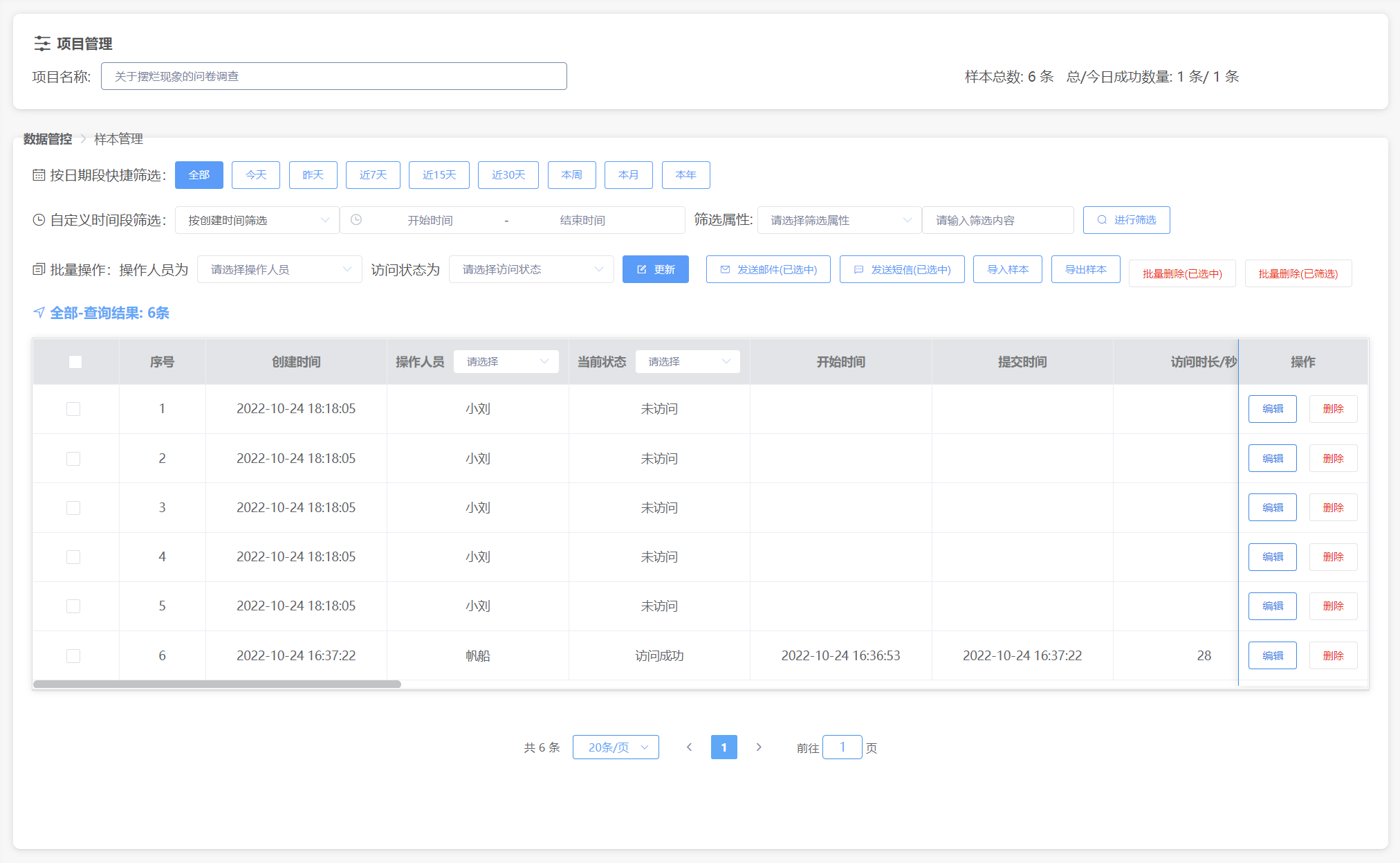Click the 编辑 button in row 2
The width and height of the screenshot is (1400, 863).
click(x=1273, y=459)
